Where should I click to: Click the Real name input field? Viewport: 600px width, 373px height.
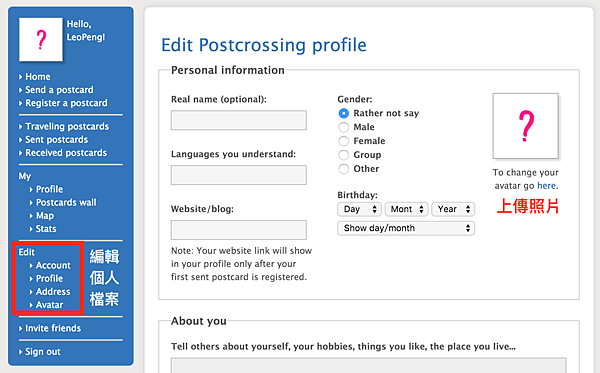[239, 120]
